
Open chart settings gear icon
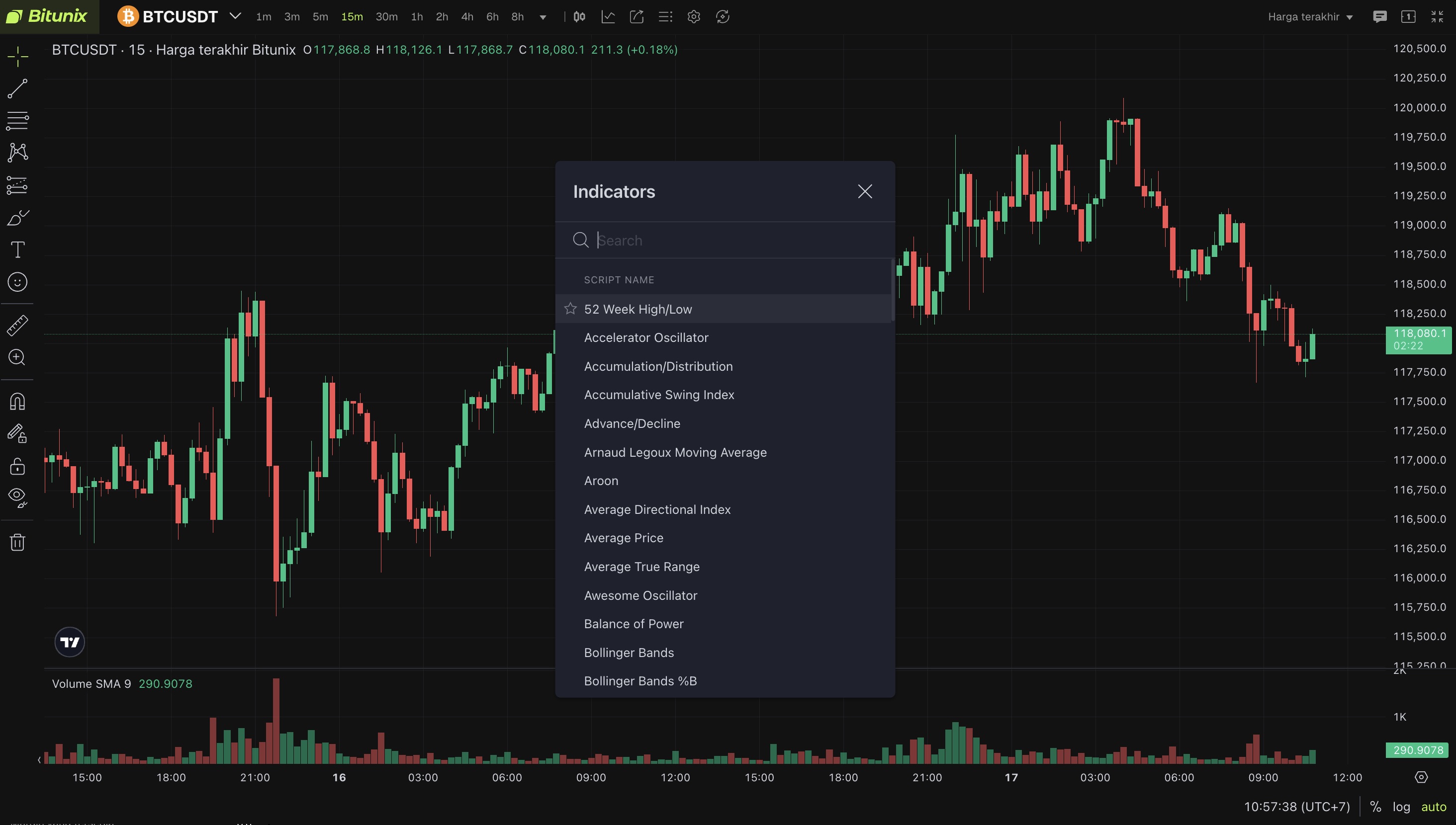[x=694, y=16]
